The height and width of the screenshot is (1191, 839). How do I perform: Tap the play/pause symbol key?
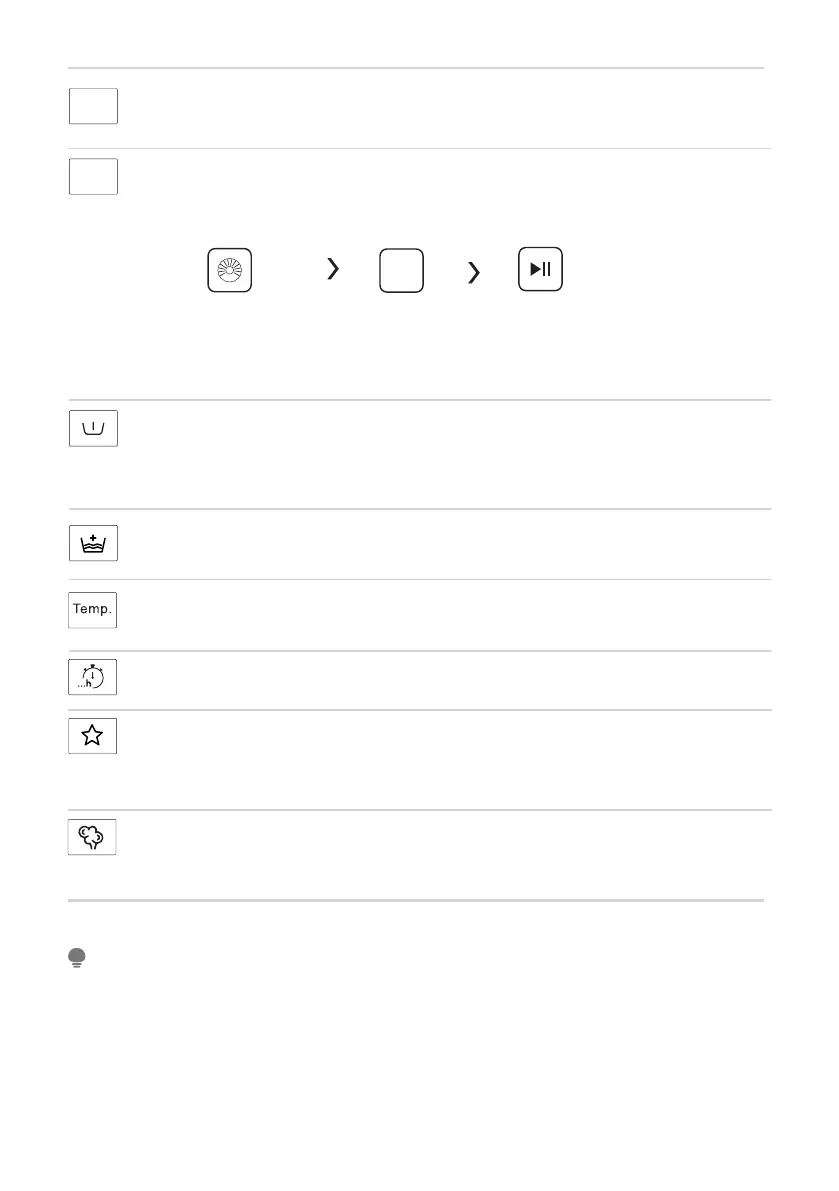[541, 269]
